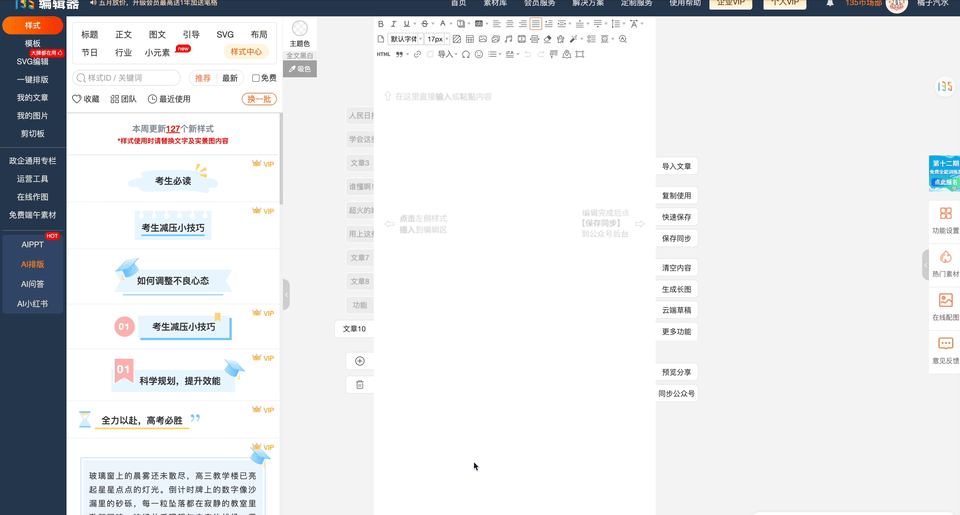Click 清空内容 button
The height and width of the screenshot is (515, 960).
[677, 268]
